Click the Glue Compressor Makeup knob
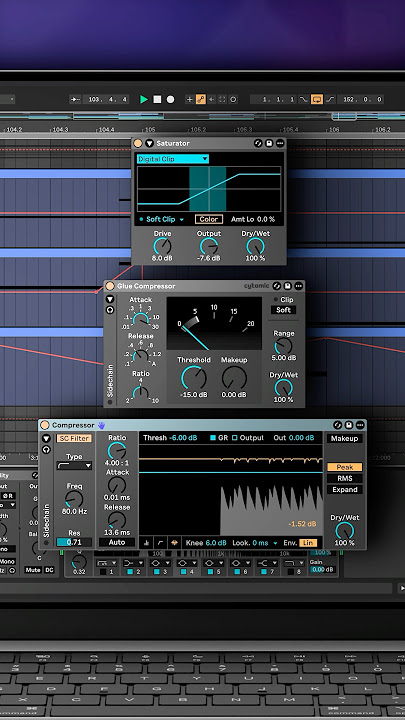 click(234, 377)
